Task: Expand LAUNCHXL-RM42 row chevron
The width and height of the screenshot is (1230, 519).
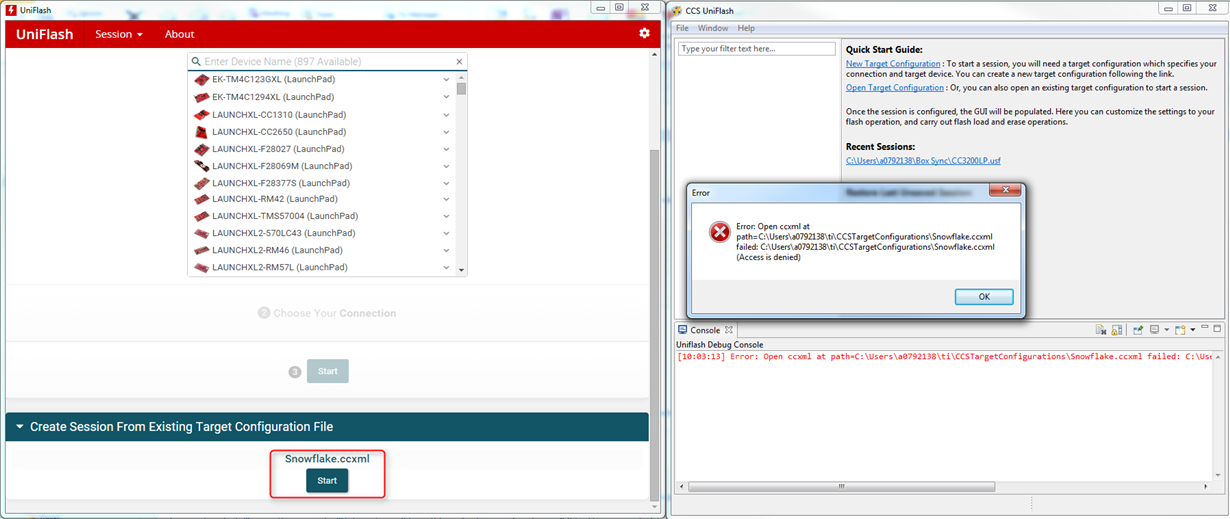Action: (x=446, y=199)
